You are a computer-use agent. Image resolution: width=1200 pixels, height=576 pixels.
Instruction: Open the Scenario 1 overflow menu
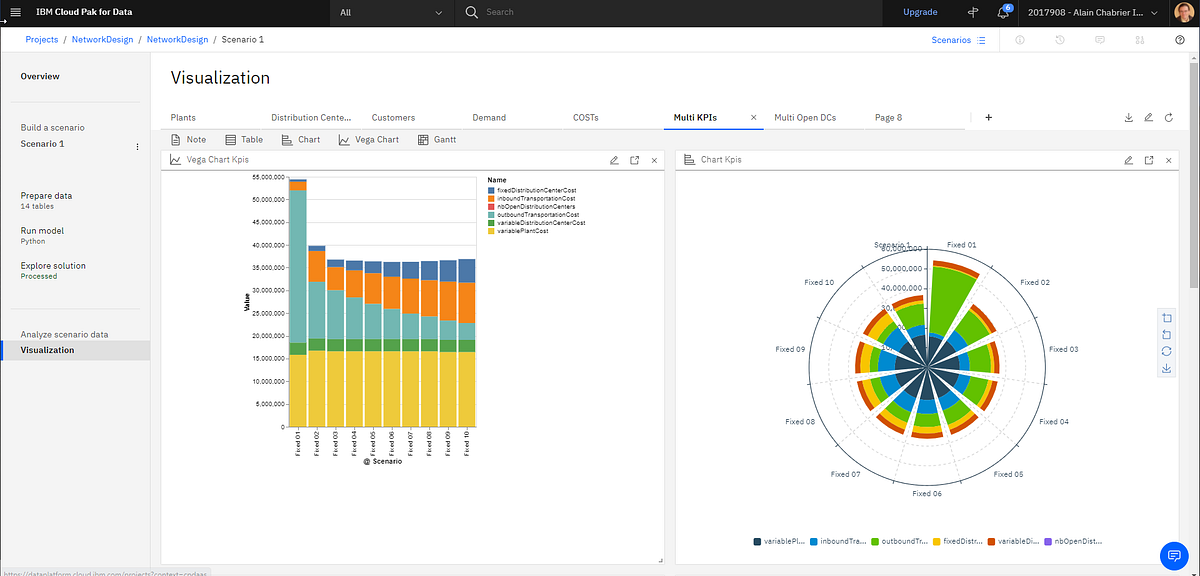pyautogui.click(x=138, y=146)
